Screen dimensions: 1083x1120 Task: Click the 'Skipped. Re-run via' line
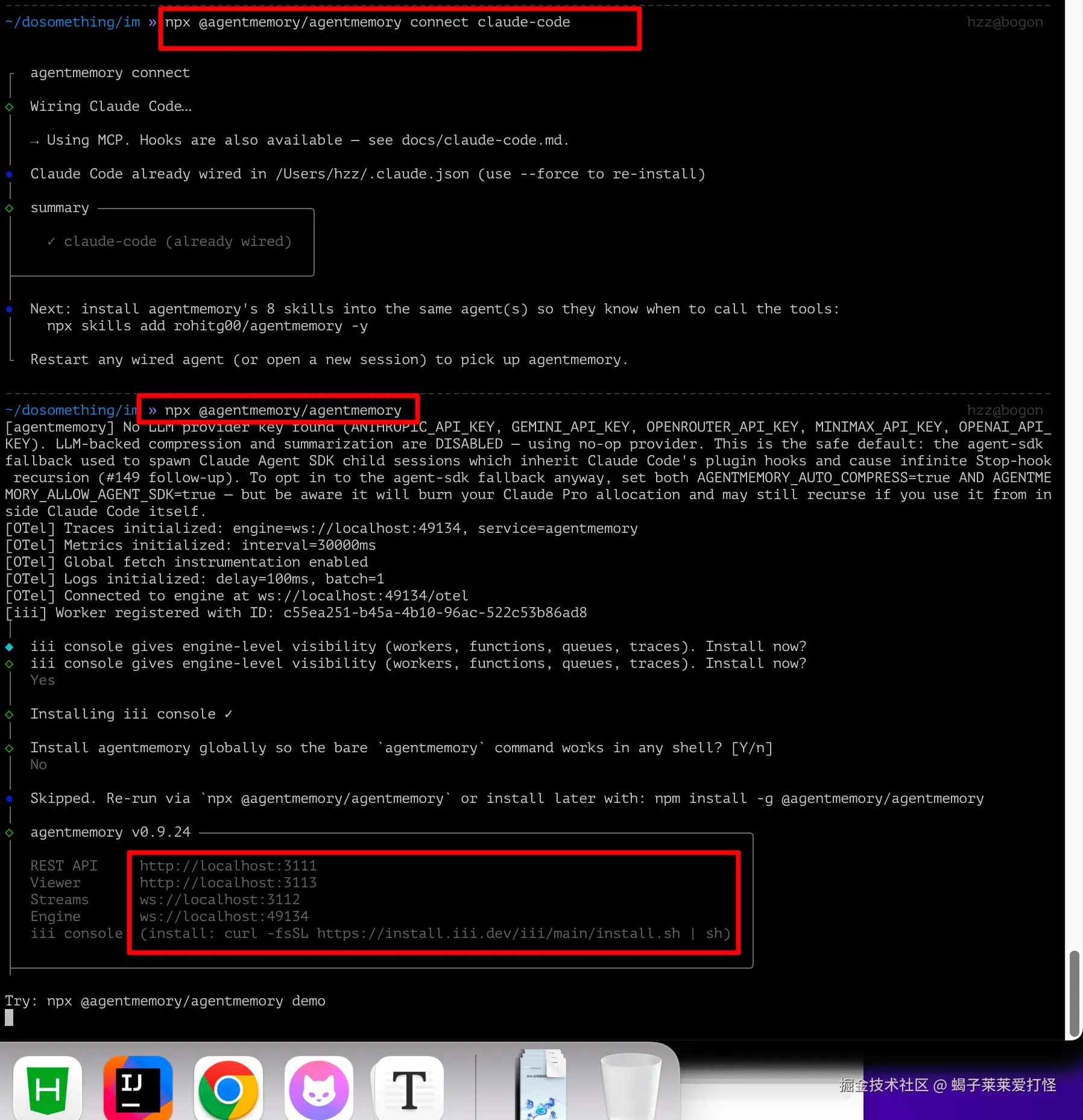pyautogui.click(x=507, y=798)
